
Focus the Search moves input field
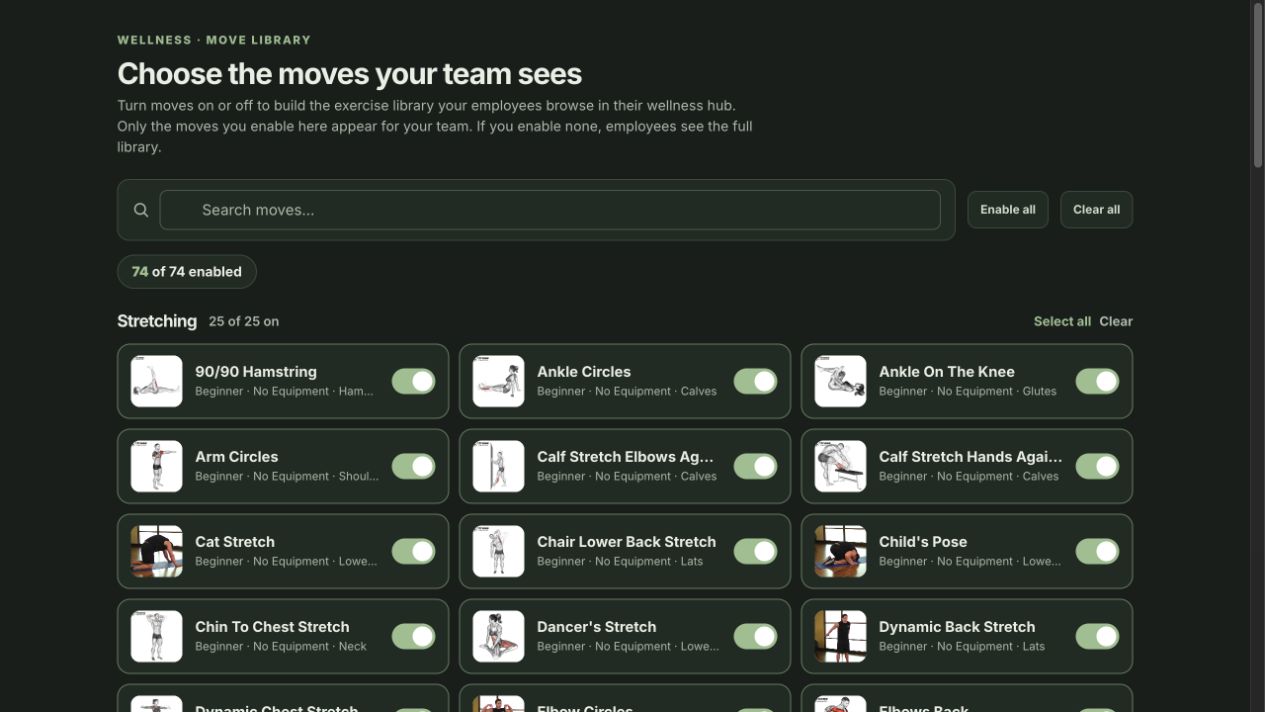coord(550,210)
